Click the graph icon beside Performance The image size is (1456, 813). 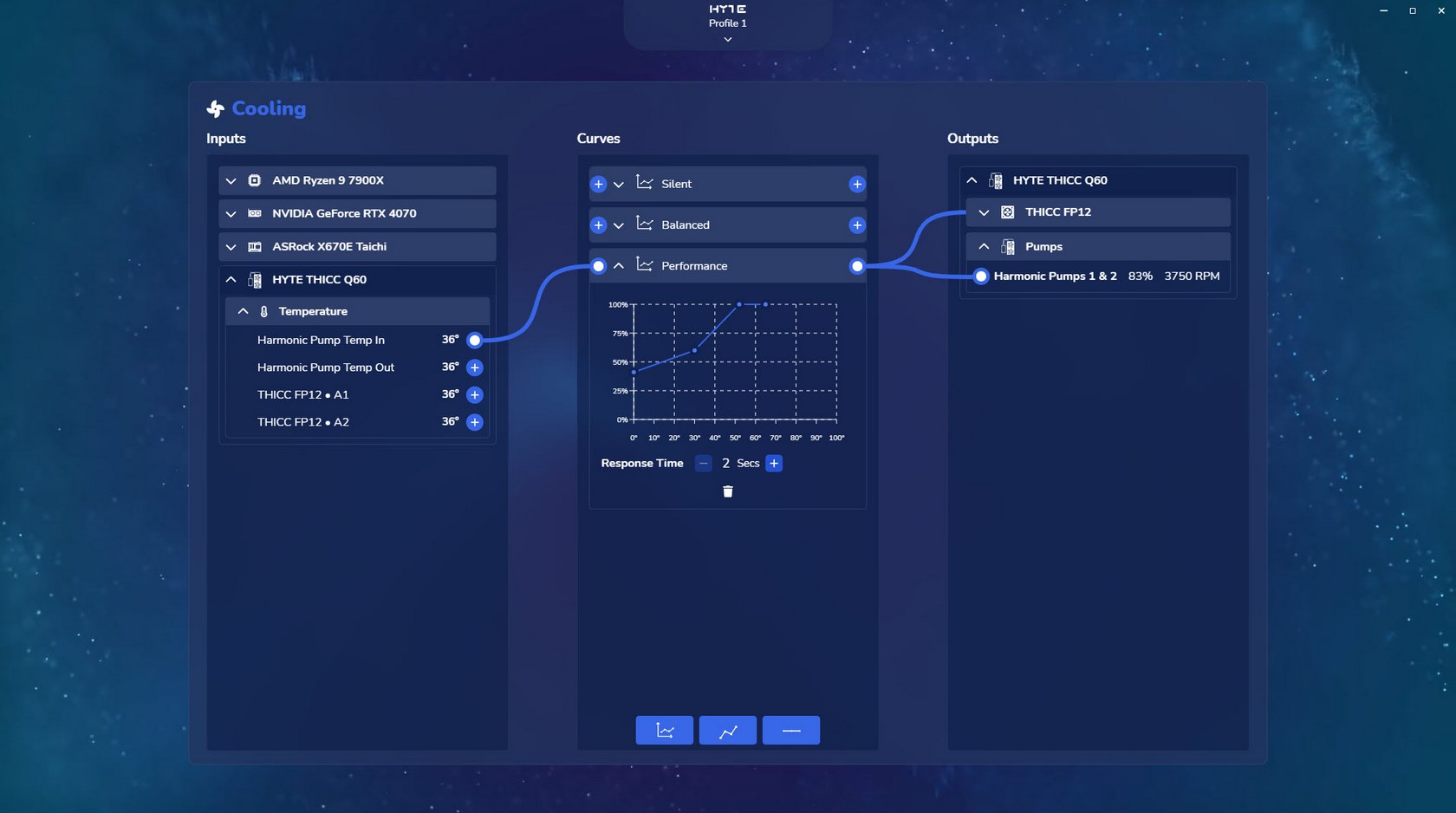coord(645,264)
